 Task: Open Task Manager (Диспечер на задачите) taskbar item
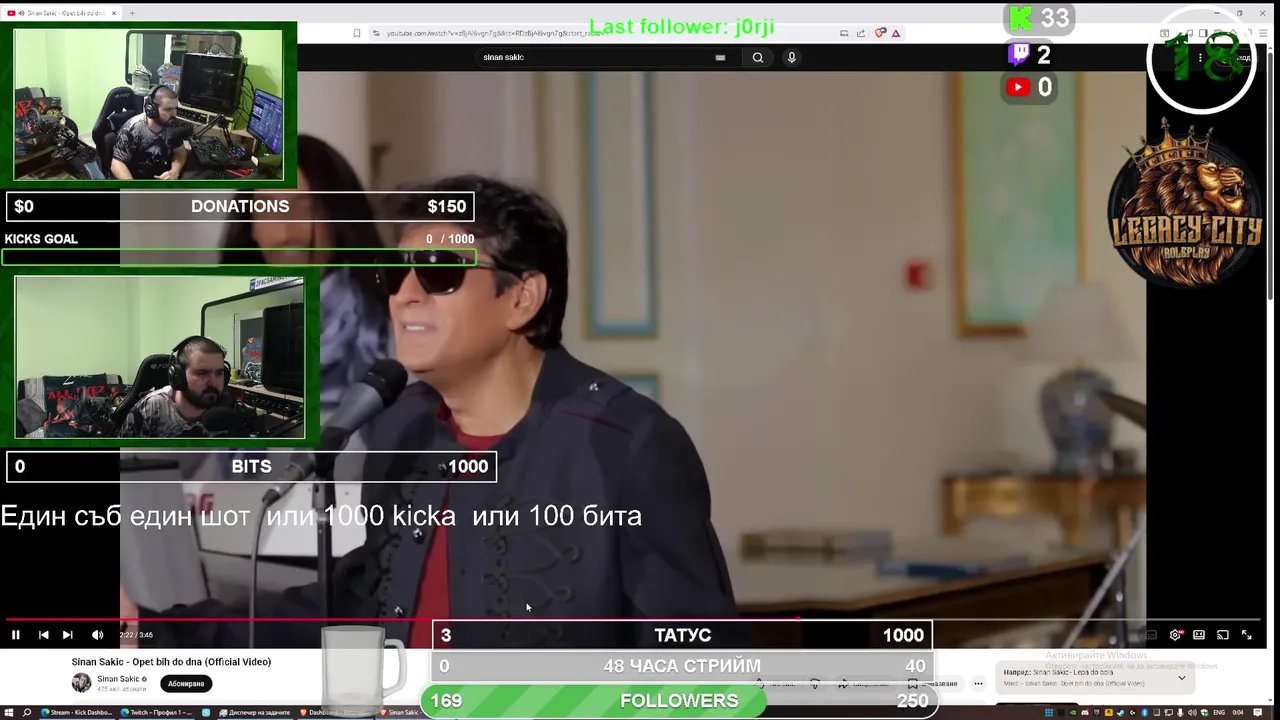256,713
